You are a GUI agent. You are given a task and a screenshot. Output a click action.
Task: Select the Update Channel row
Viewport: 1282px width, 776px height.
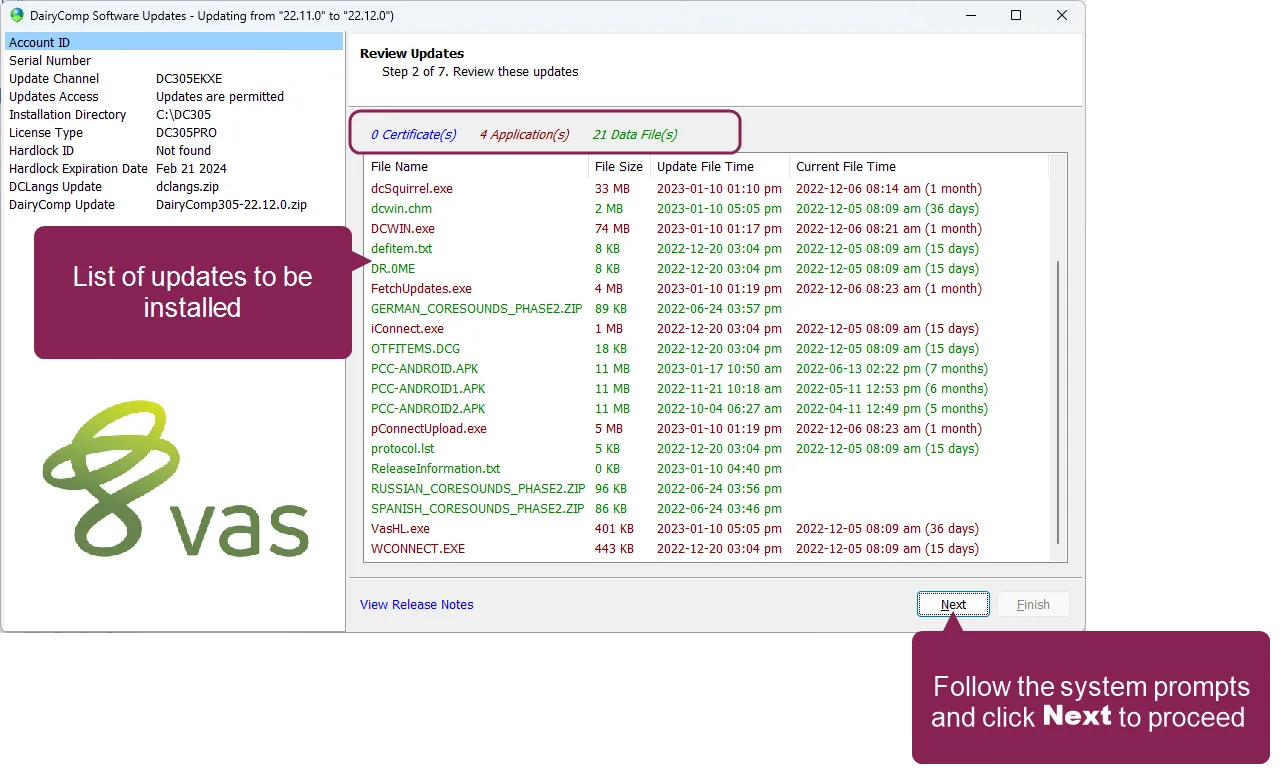(174, 78)
